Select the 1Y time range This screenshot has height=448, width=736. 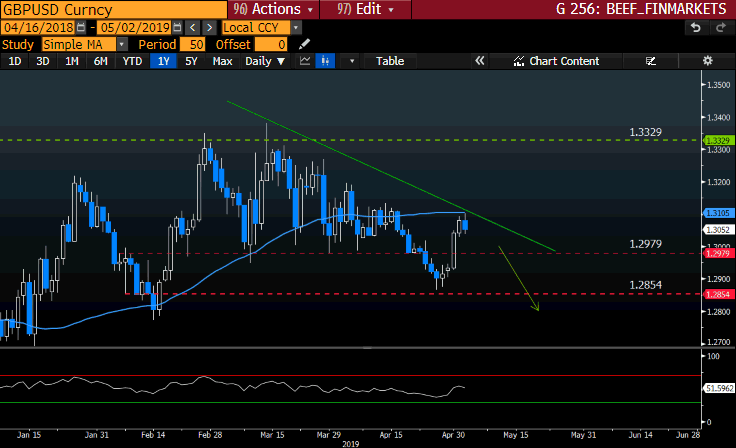(x=162, y=61)
